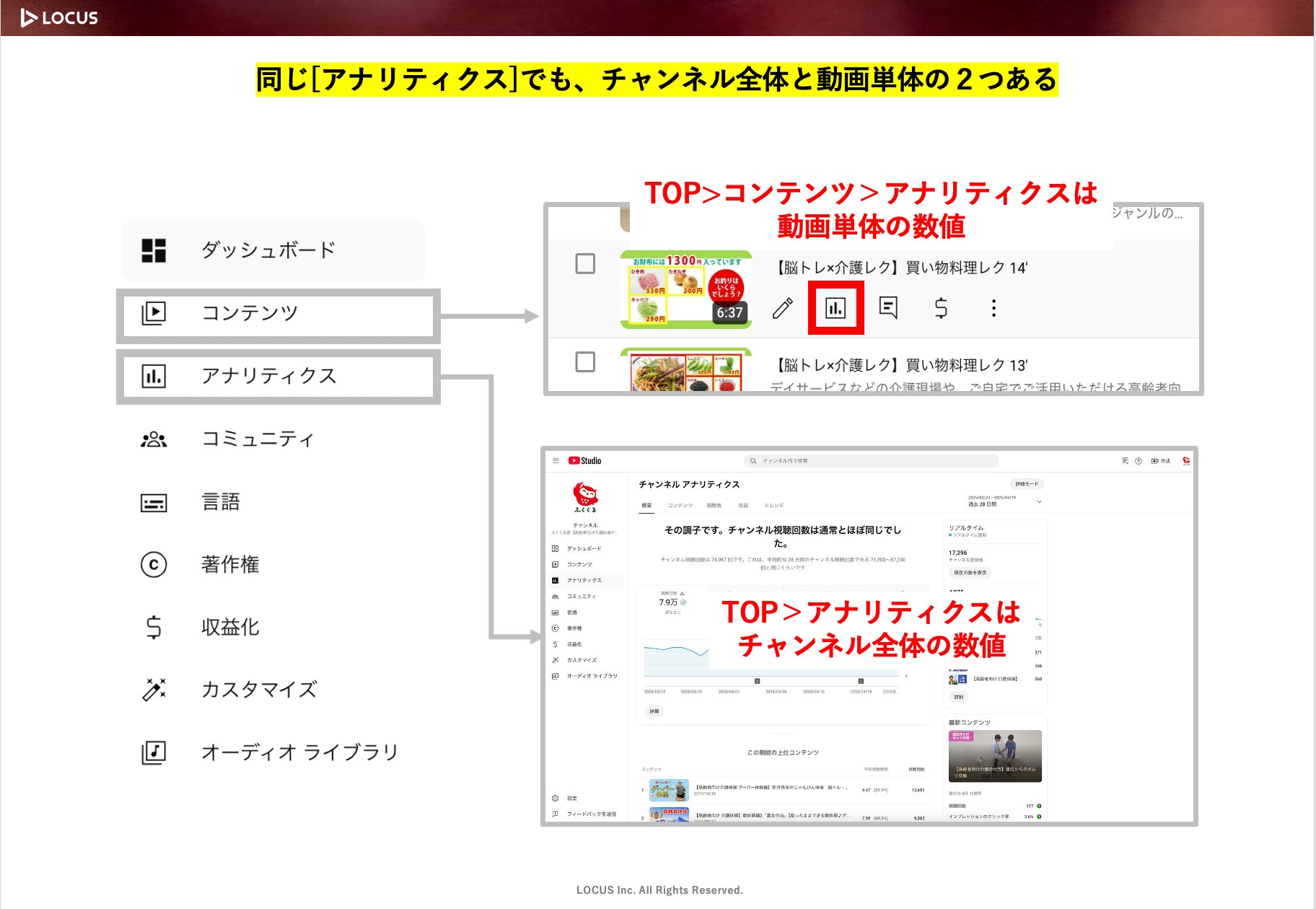Open 言語 subtitles item in large menu
This screenshot has height=909, width=1316.
pos(190,502)
